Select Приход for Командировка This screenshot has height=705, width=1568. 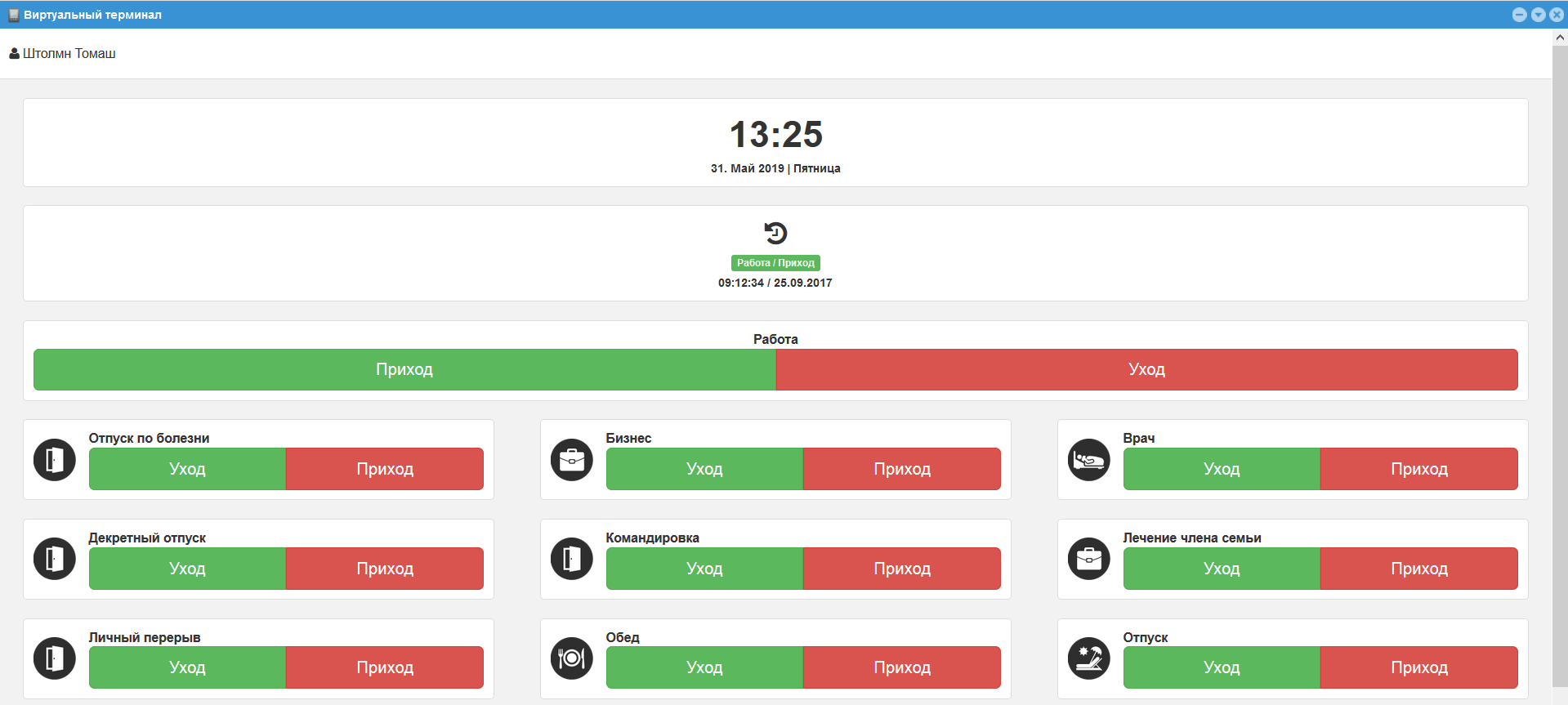tap(902, 569)
